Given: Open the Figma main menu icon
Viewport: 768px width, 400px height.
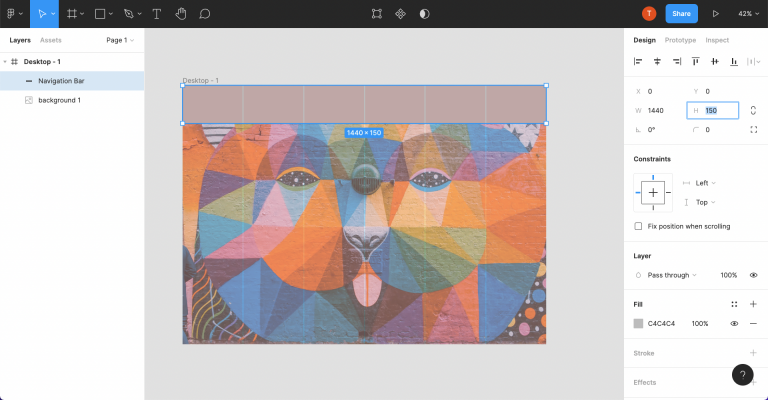Looking at the screenshot, I should point(13,14).
